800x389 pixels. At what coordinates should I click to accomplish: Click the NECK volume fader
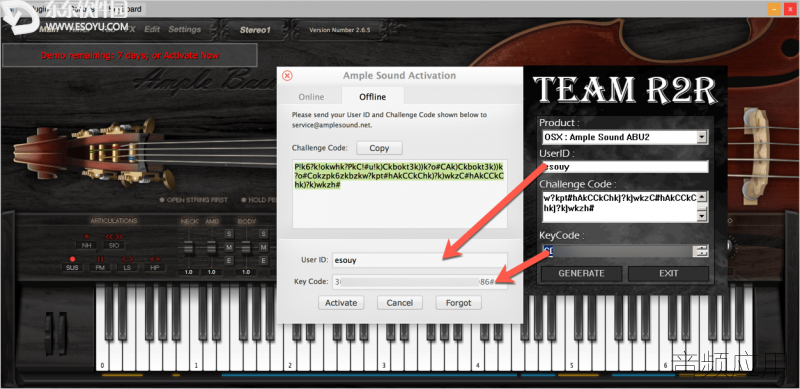tap(188, 248)
